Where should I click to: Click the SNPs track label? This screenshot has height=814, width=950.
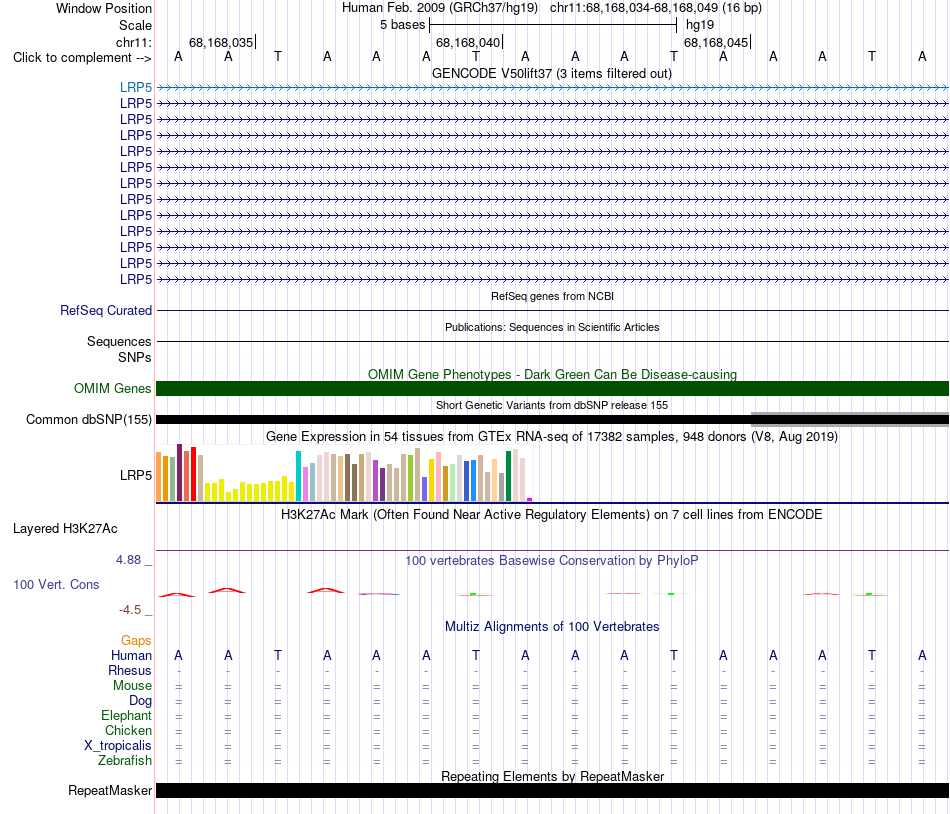click(135, 357)
